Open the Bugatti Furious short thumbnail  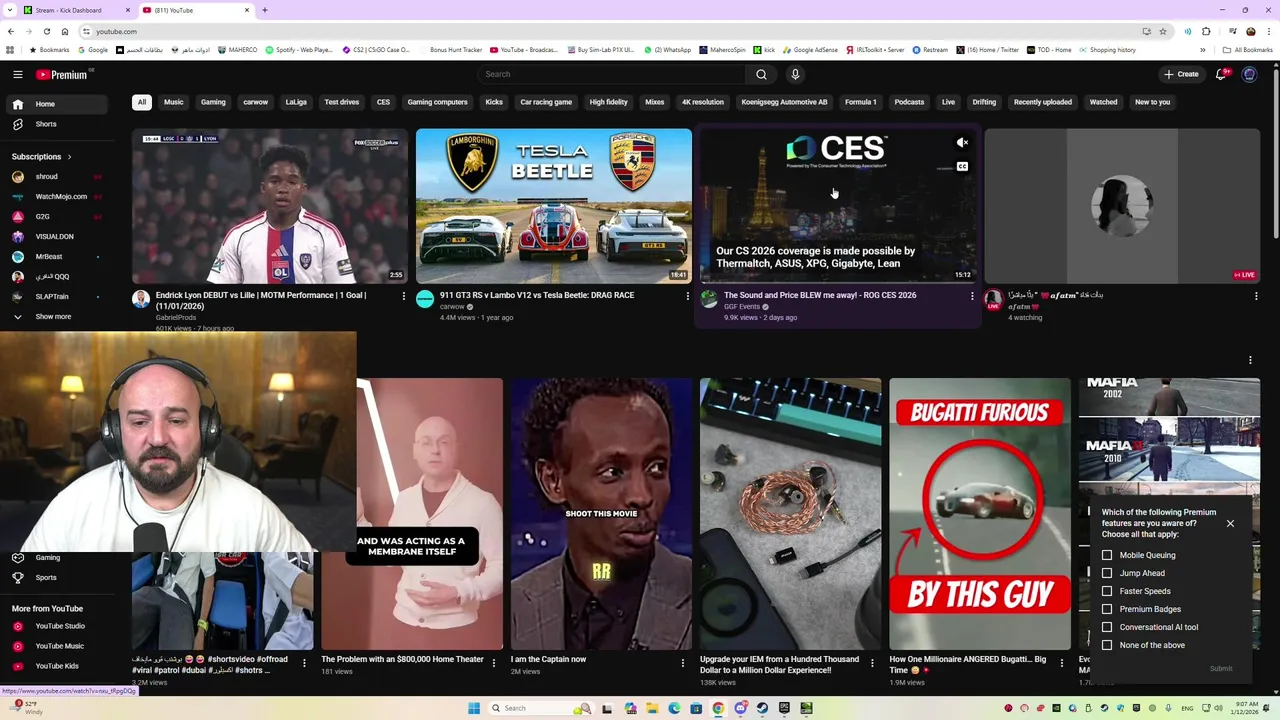coord(980,514)
